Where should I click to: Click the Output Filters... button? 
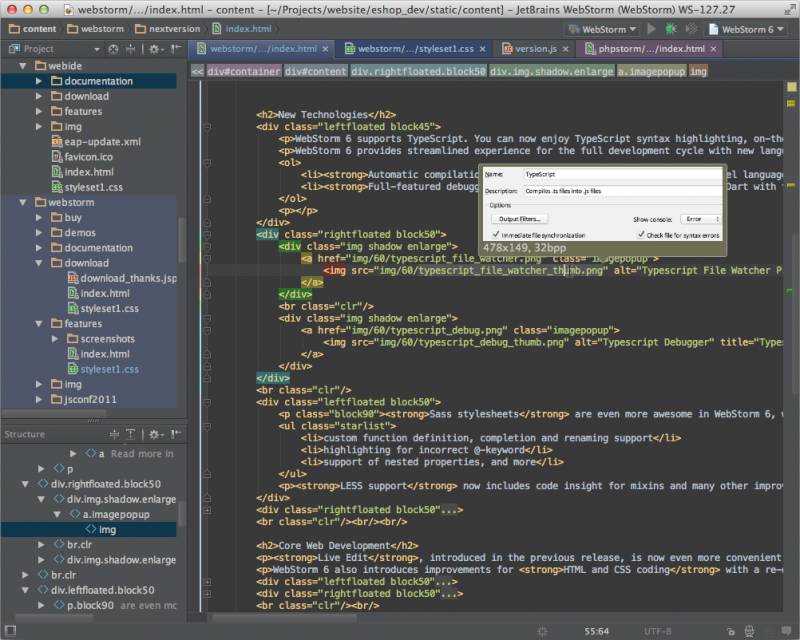click(518, 218)
